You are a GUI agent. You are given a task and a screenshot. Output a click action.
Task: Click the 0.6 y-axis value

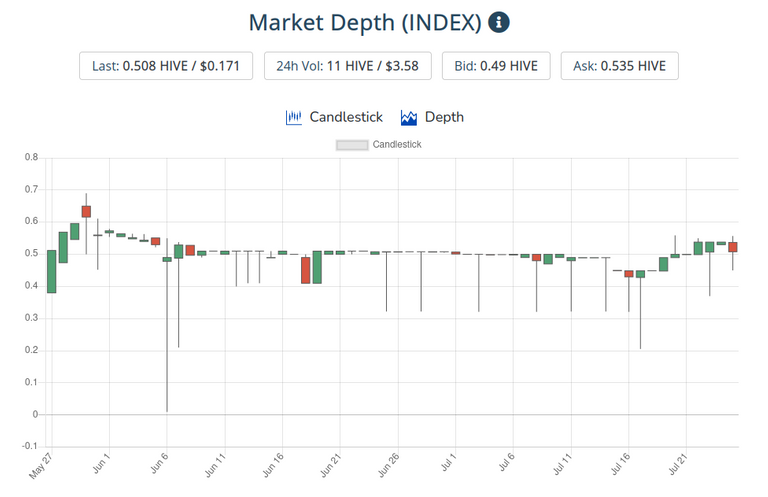click(31, 221)
